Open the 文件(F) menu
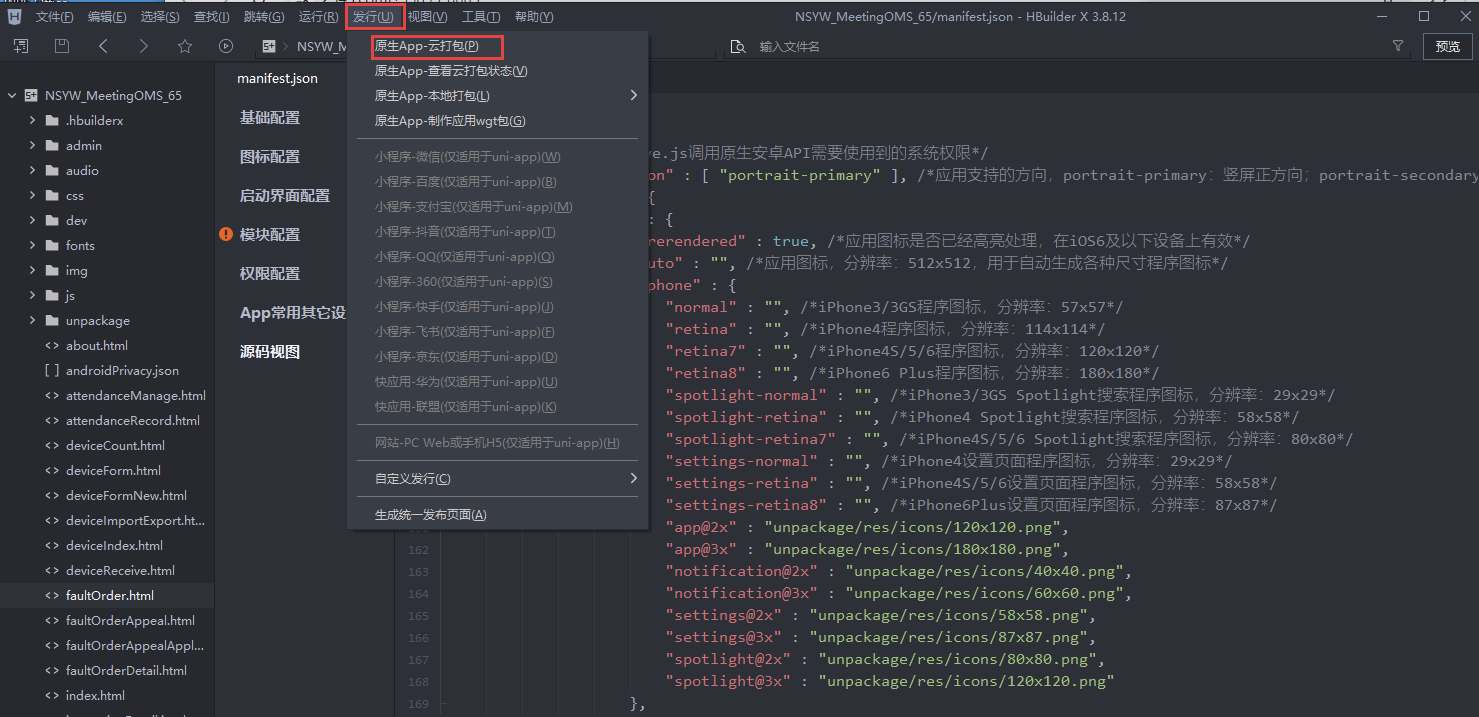The image size is (1479, 717). point(54,17)
